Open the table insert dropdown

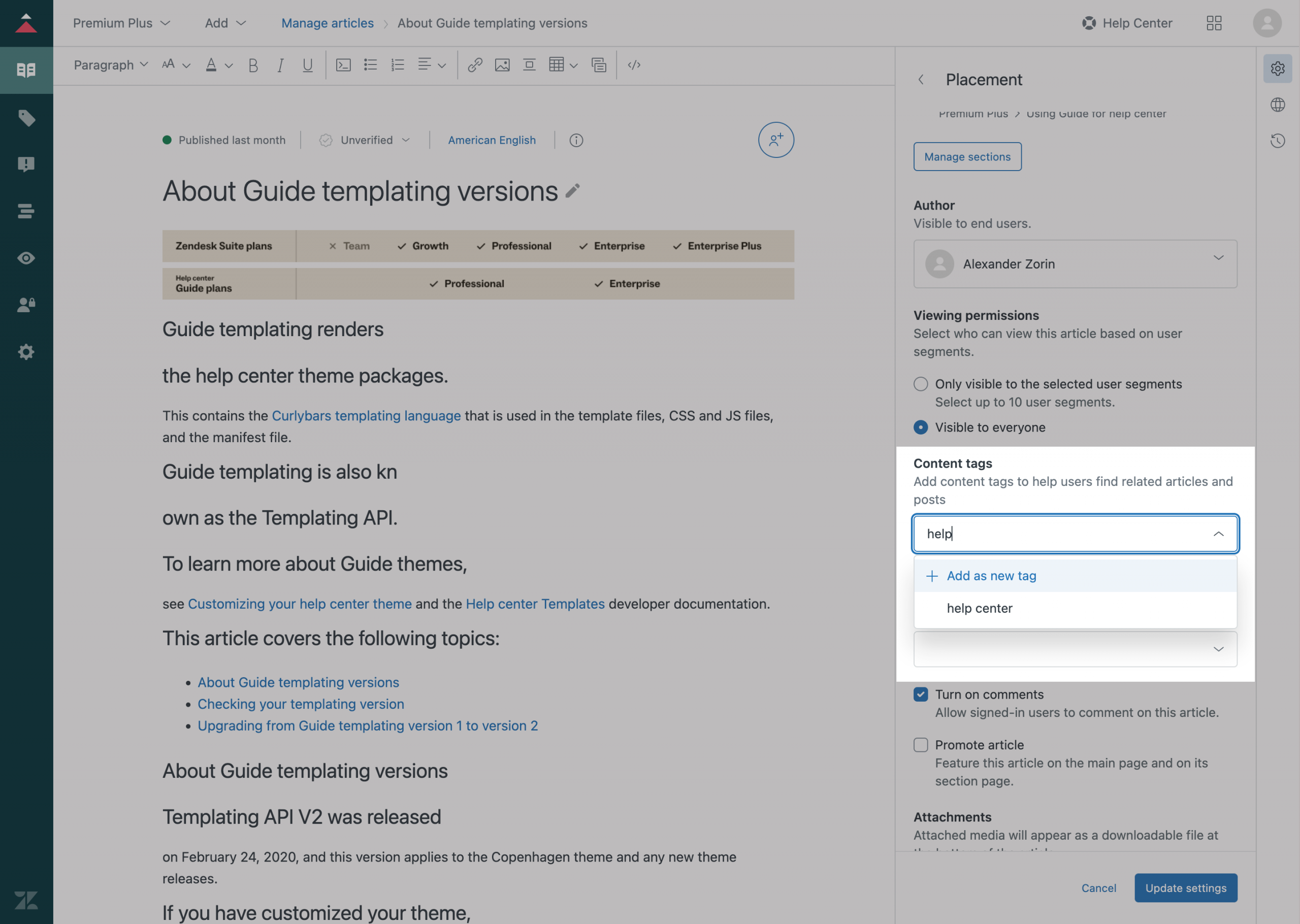pyautogui.click(x=563, y=65)
